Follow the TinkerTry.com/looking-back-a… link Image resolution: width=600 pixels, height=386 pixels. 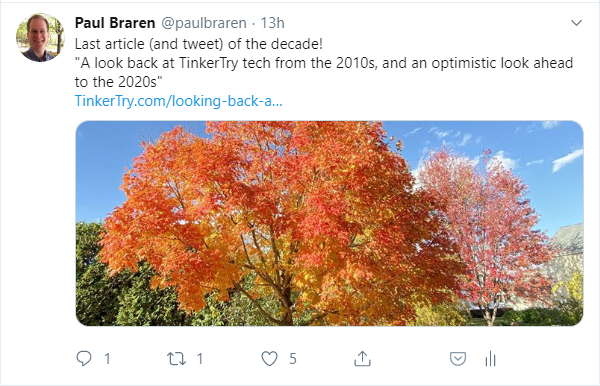(x=179, y=101)
